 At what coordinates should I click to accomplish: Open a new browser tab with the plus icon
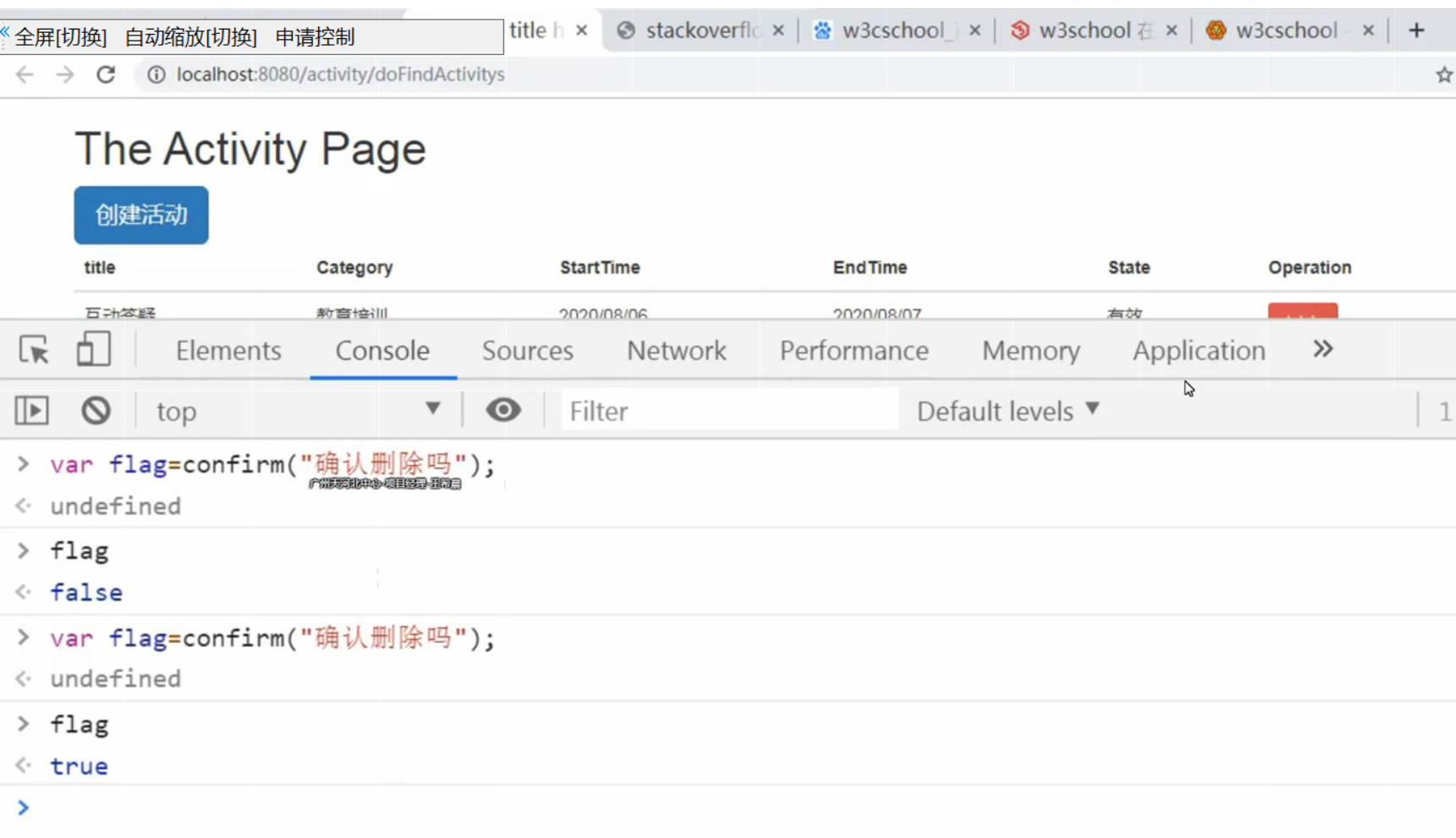click(x=1416, y=30)
